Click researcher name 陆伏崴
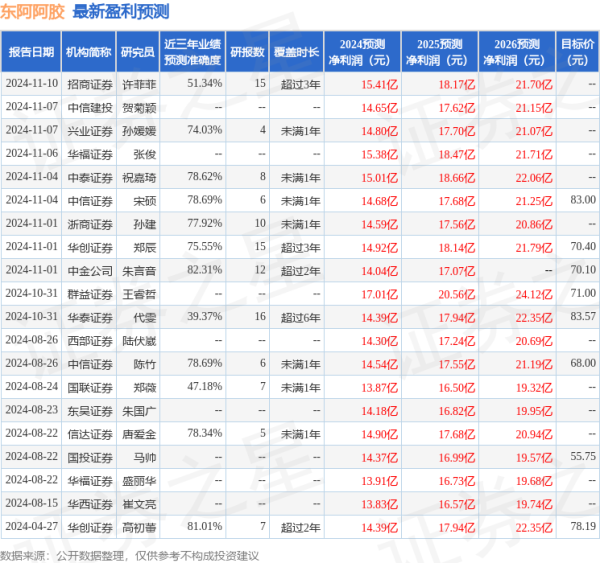The height and width of the screenshot is (563, 600). (139, 341)
